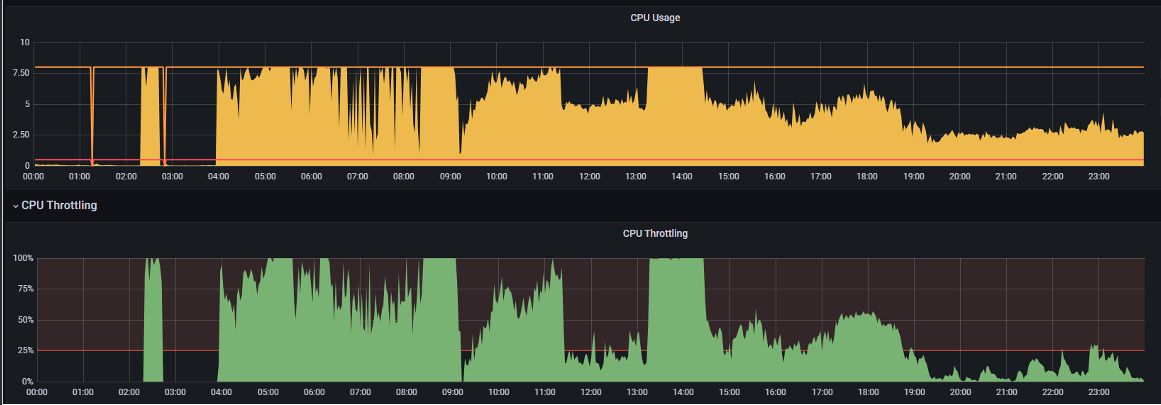Click the 21:00 label on CPU Throttling axis
This screenshot has width=1161, height=405.
1006,392
